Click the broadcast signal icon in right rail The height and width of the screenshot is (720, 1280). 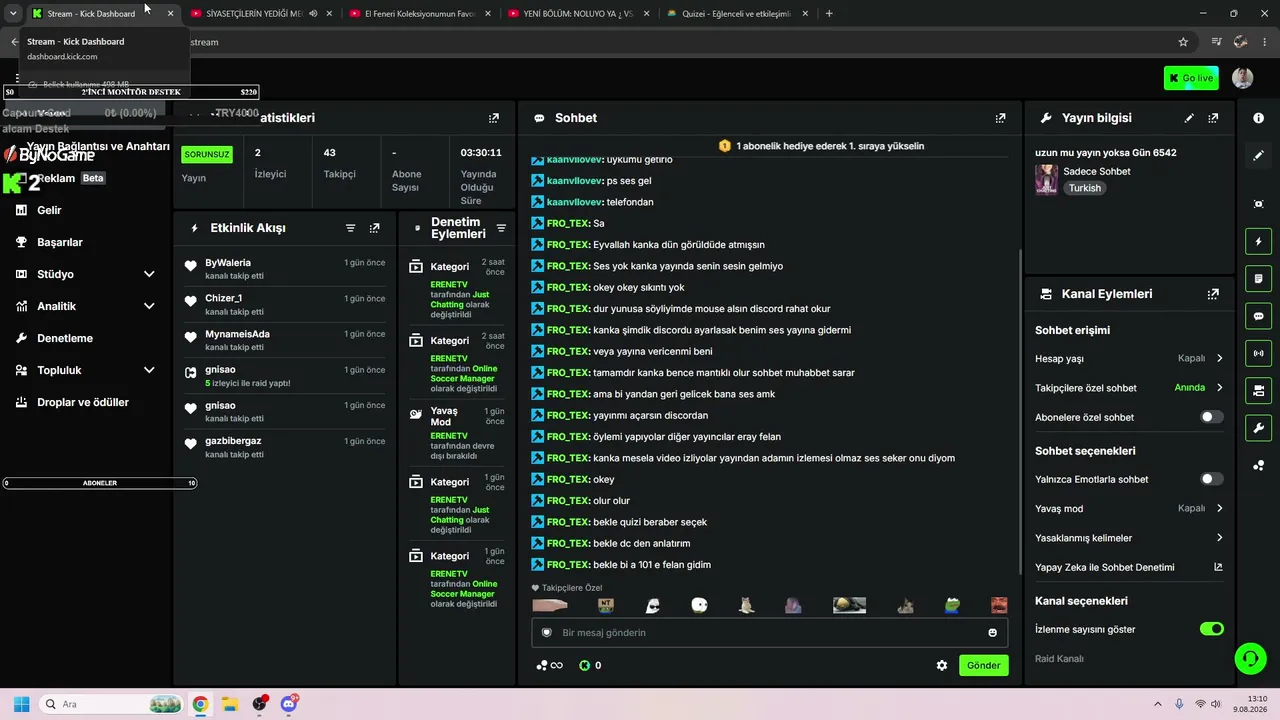pyautogui.click(x=1258, y=353)
